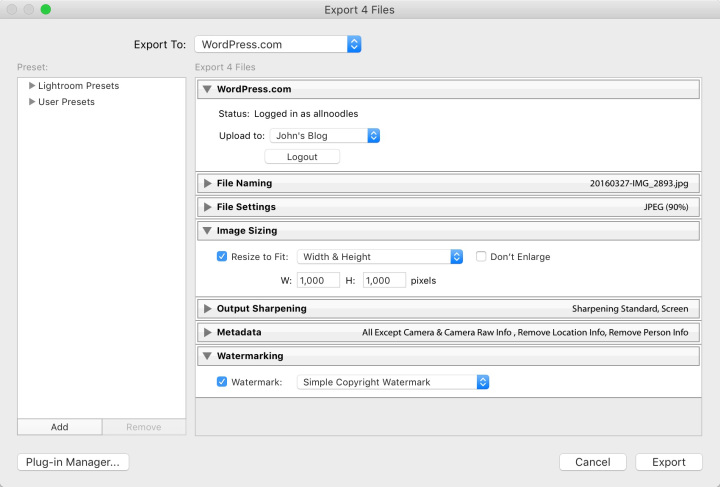This screenshot has width=720, height=487.
Task: Uncheck the Resize to Fit checkbox
Action: (x=222, y=257)
